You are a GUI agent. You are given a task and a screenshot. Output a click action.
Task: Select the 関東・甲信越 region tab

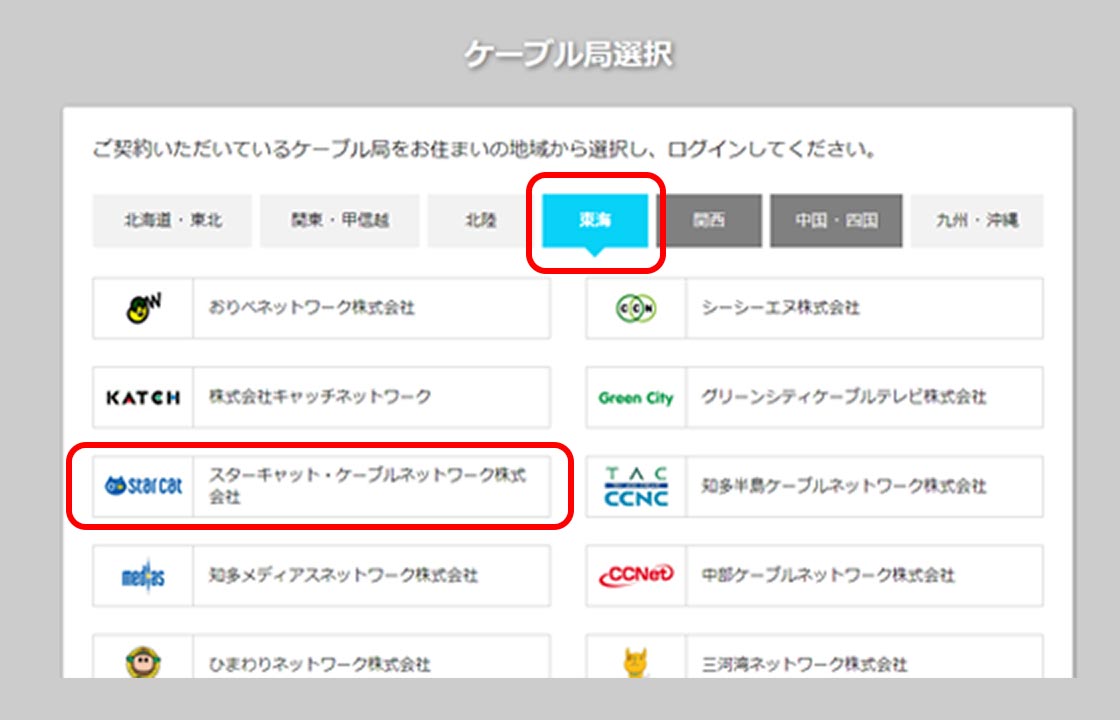(339, 221)
